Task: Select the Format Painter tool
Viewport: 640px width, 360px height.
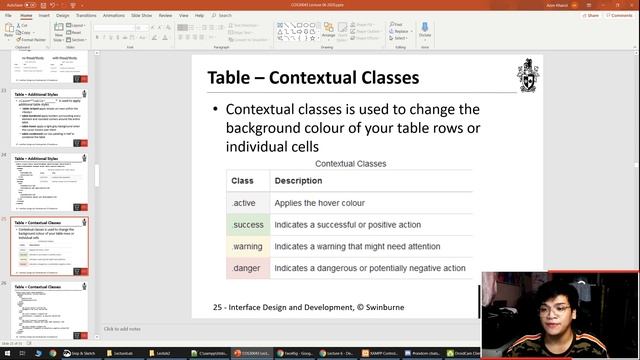Action: [x=31, y=40]
